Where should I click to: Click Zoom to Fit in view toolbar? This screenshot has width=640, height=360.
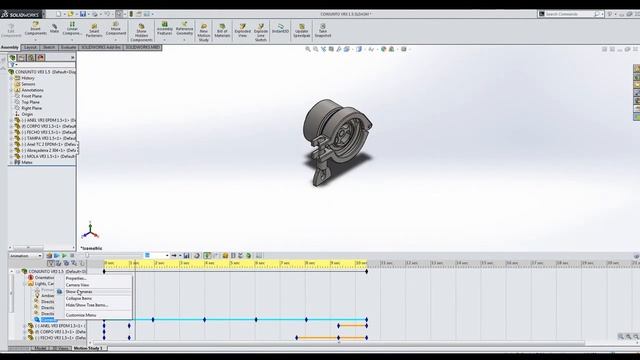click(x=308, y=49)
